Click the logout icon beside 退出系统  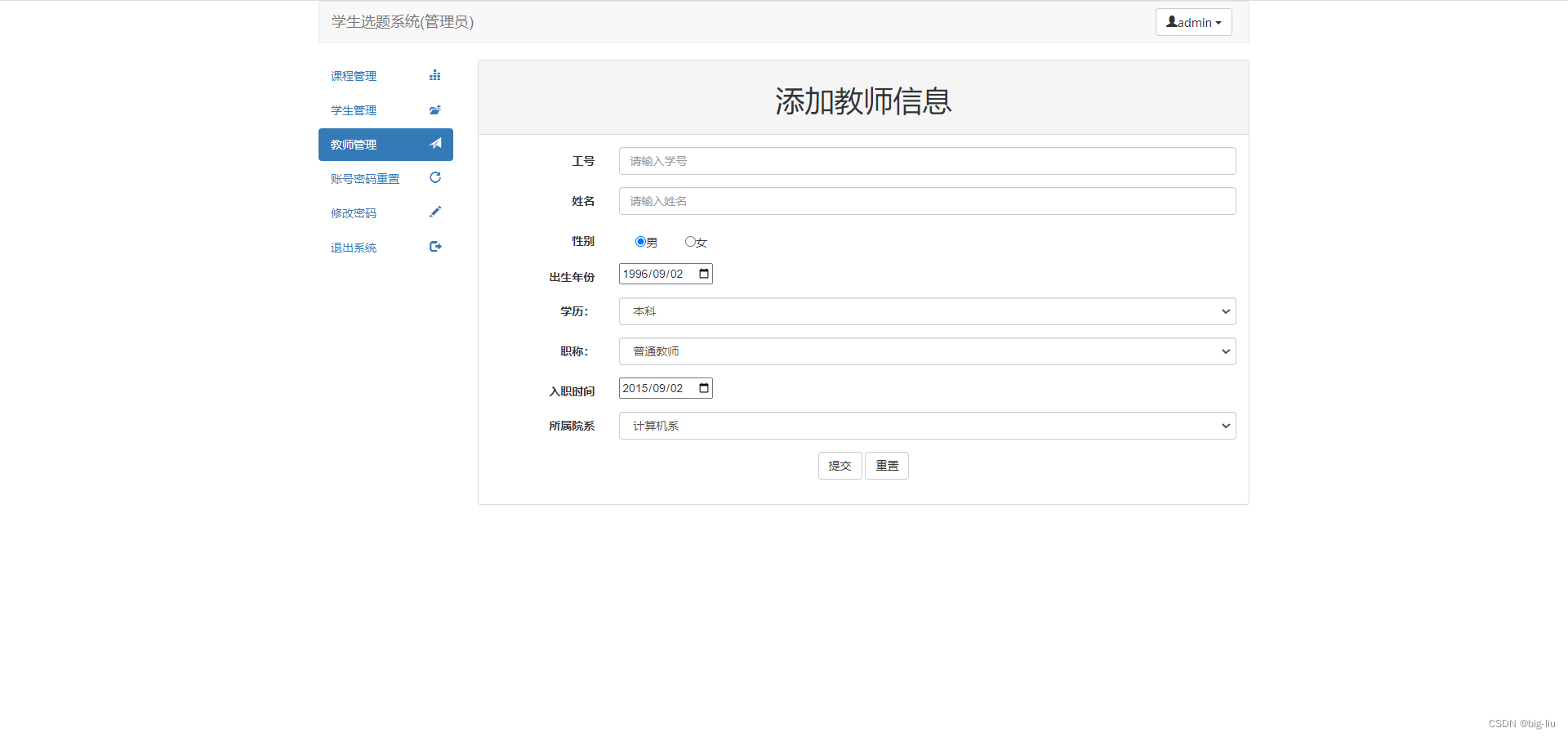pyautogui.click(x=435, y=246)
